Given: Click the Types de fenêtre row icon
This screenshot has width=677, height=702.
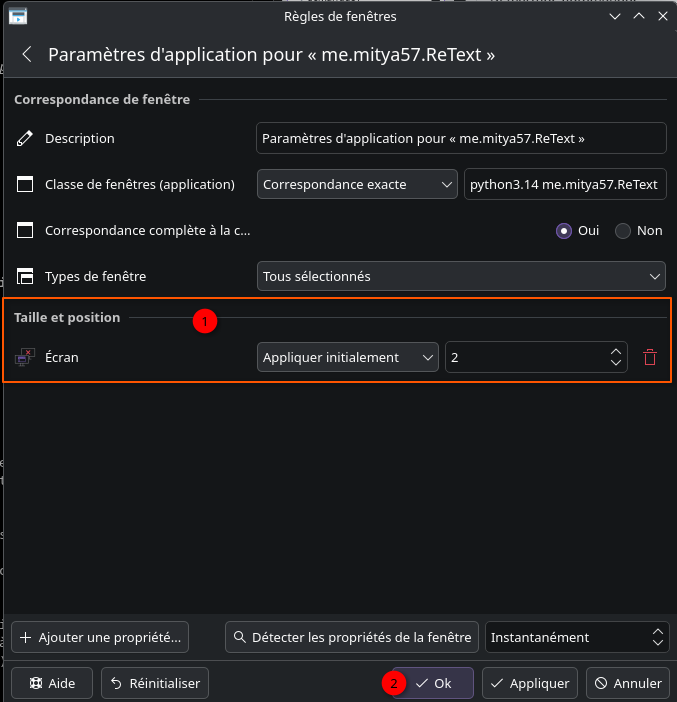Looking at the screenshot, I should pyautogui.click(x=25, y=276).
